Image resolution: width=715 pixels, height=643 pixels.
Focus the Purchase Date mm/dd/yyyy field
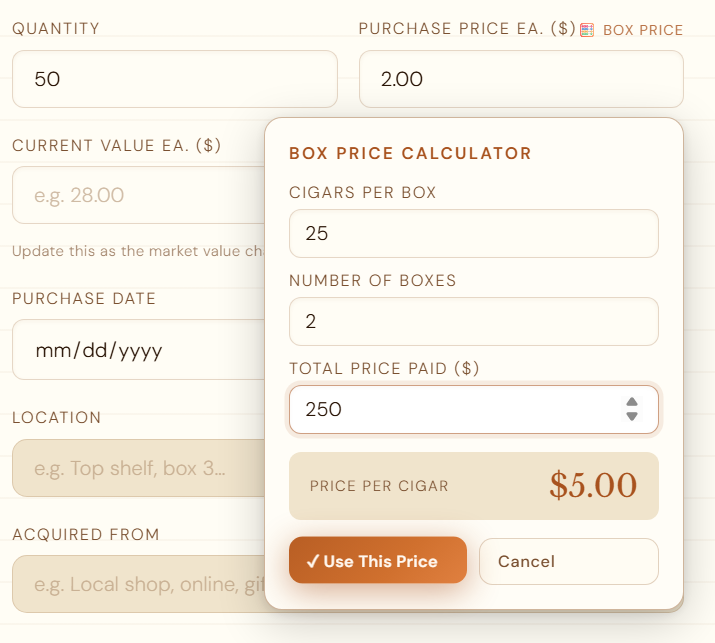[x=137, y=350]
